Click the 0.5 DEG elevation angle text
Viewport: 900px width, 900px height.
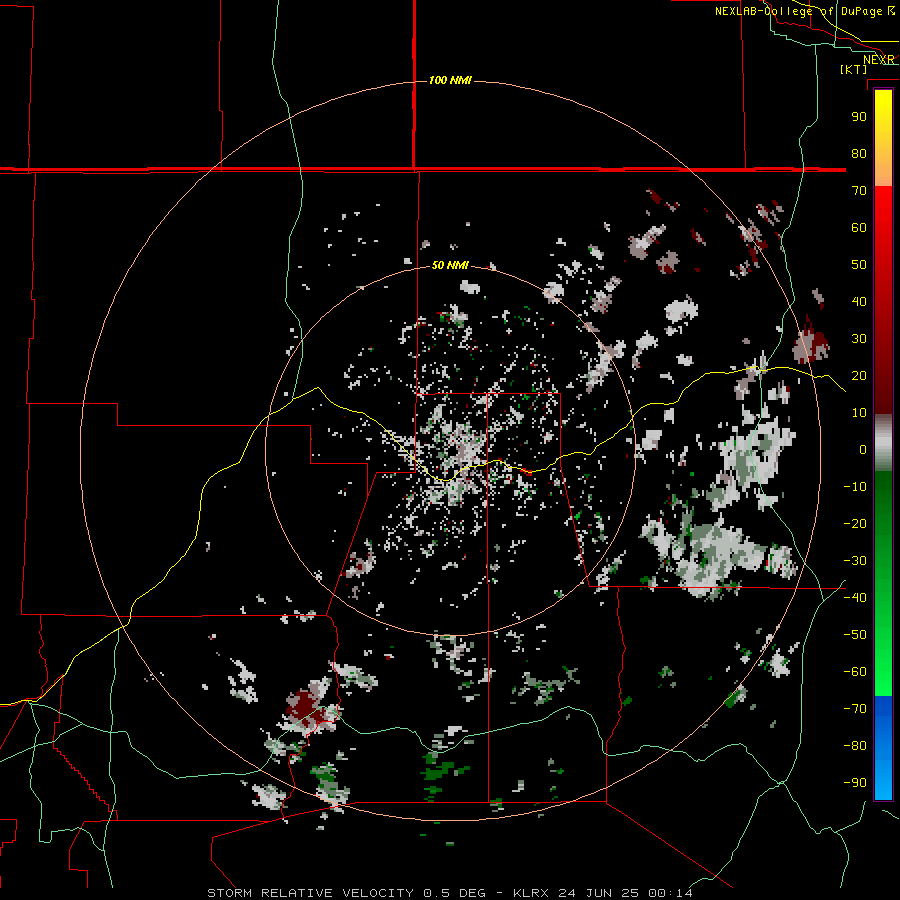[x=455, y=893]
